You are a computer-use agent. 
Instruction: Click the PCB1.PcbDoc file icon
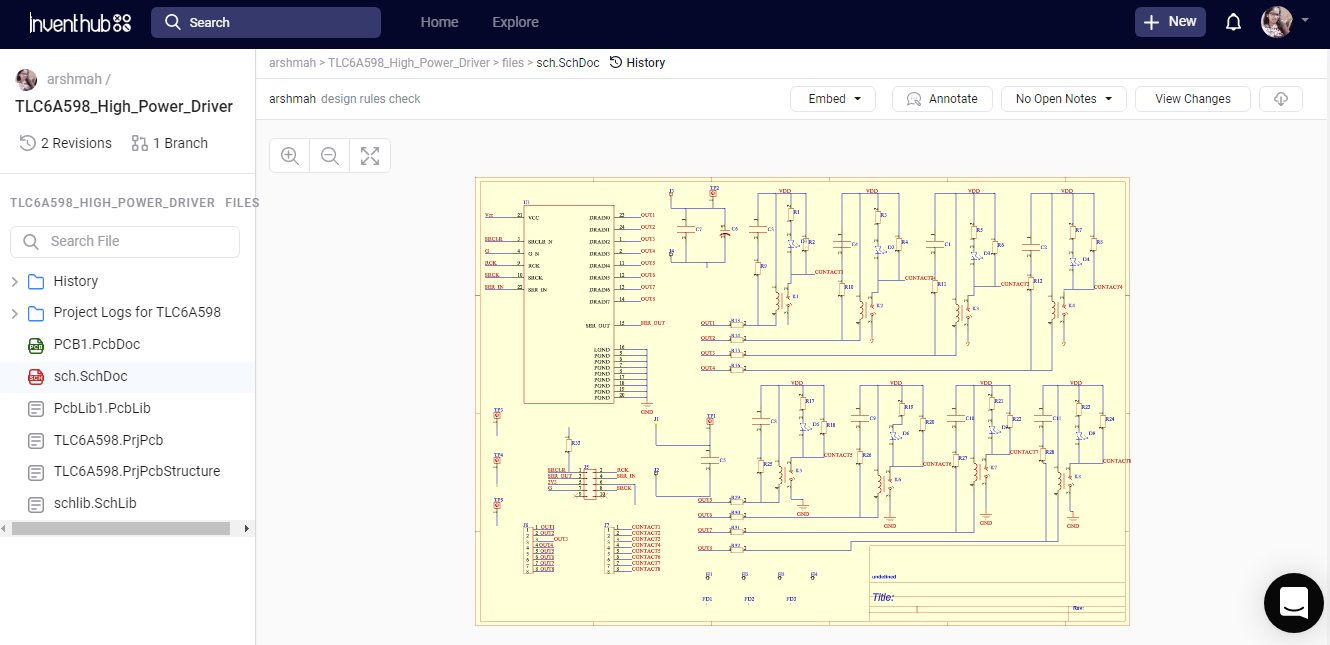click(36, 345)
